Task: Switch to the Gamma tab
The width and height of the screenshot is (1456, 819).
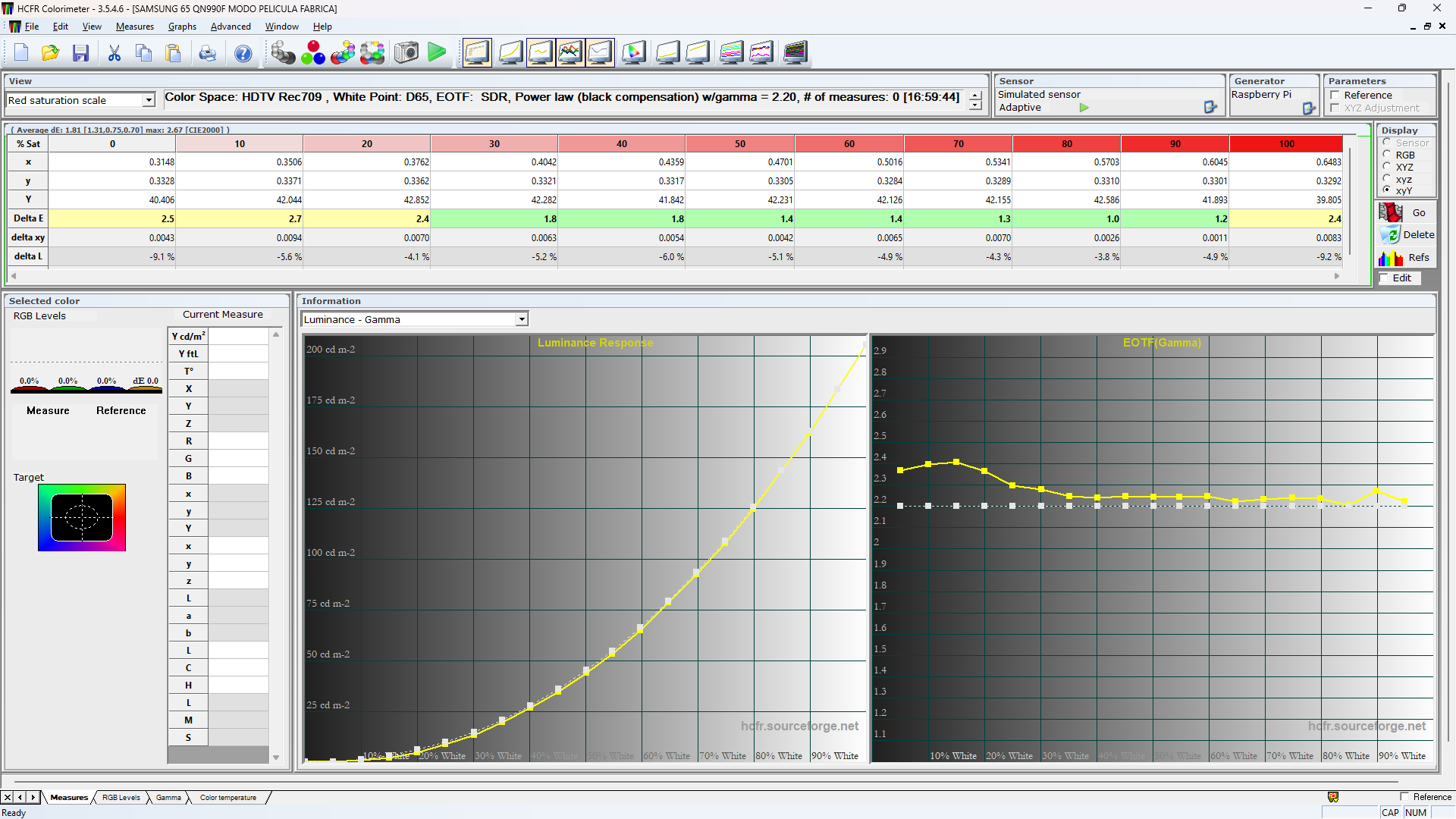Action: 168,798
